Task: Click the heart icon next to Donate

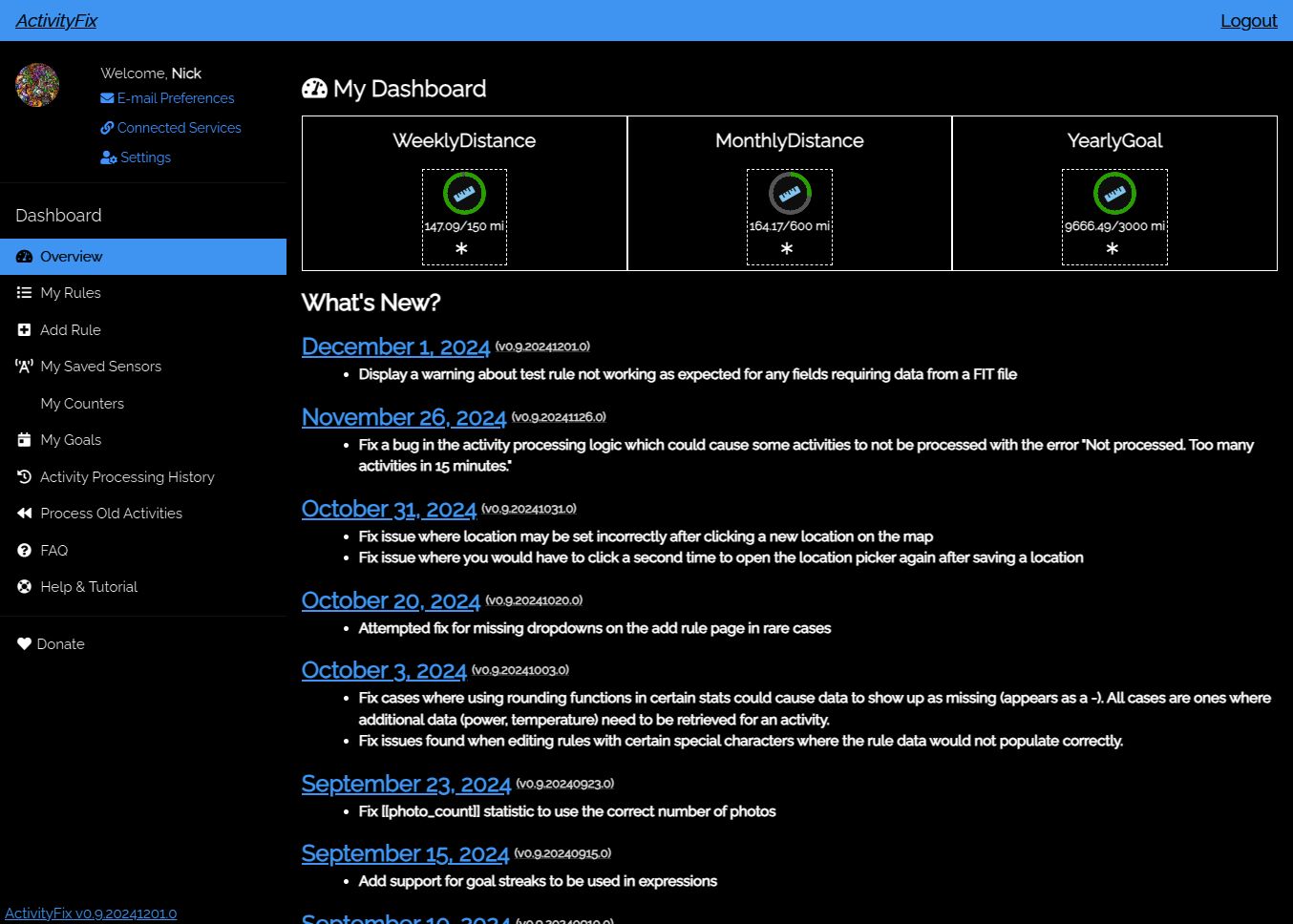Action: click(x=24, y=643)
